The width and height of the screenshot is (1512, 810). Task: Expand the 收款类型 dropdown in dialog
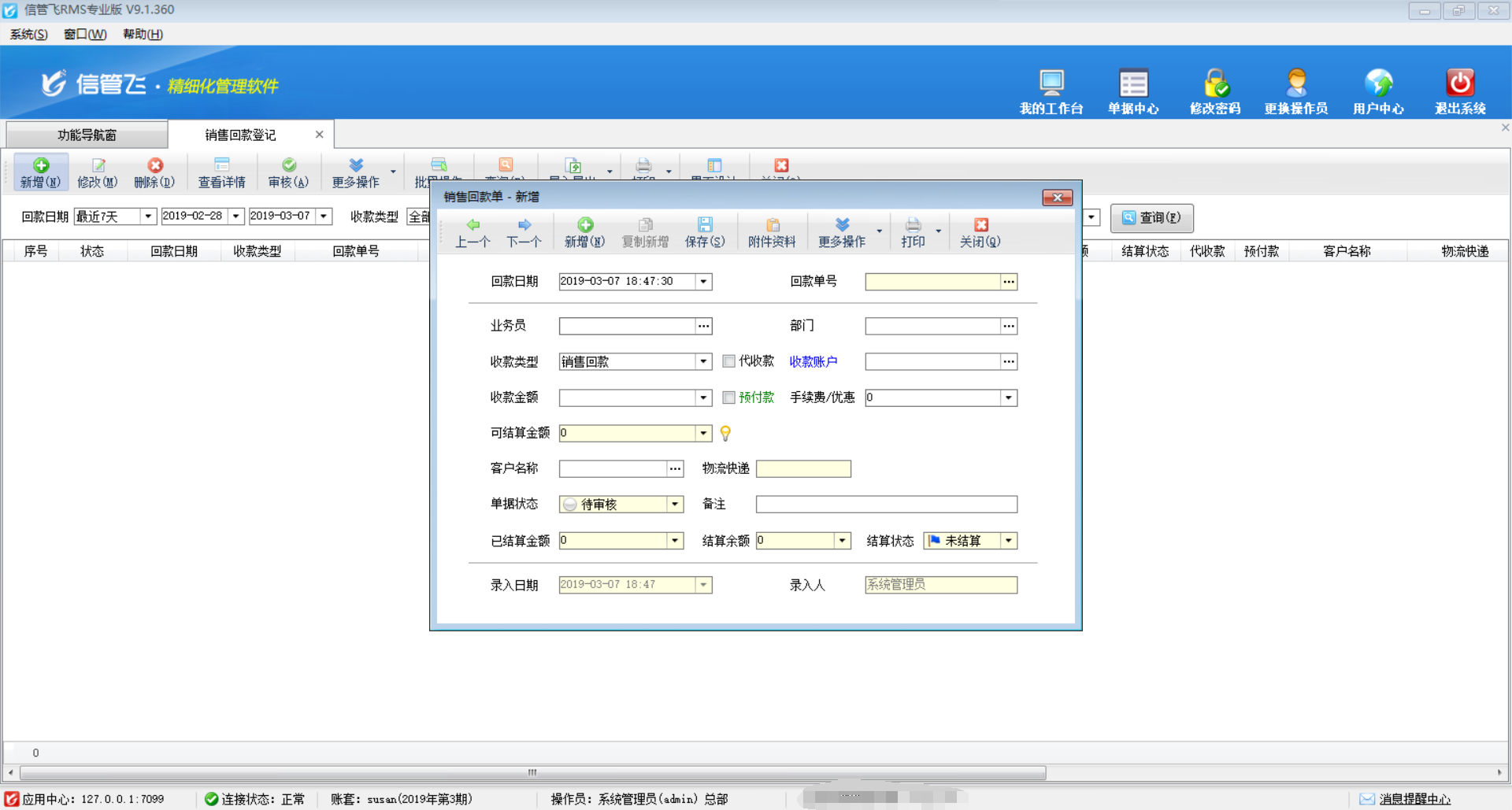(x=704, y=361)
